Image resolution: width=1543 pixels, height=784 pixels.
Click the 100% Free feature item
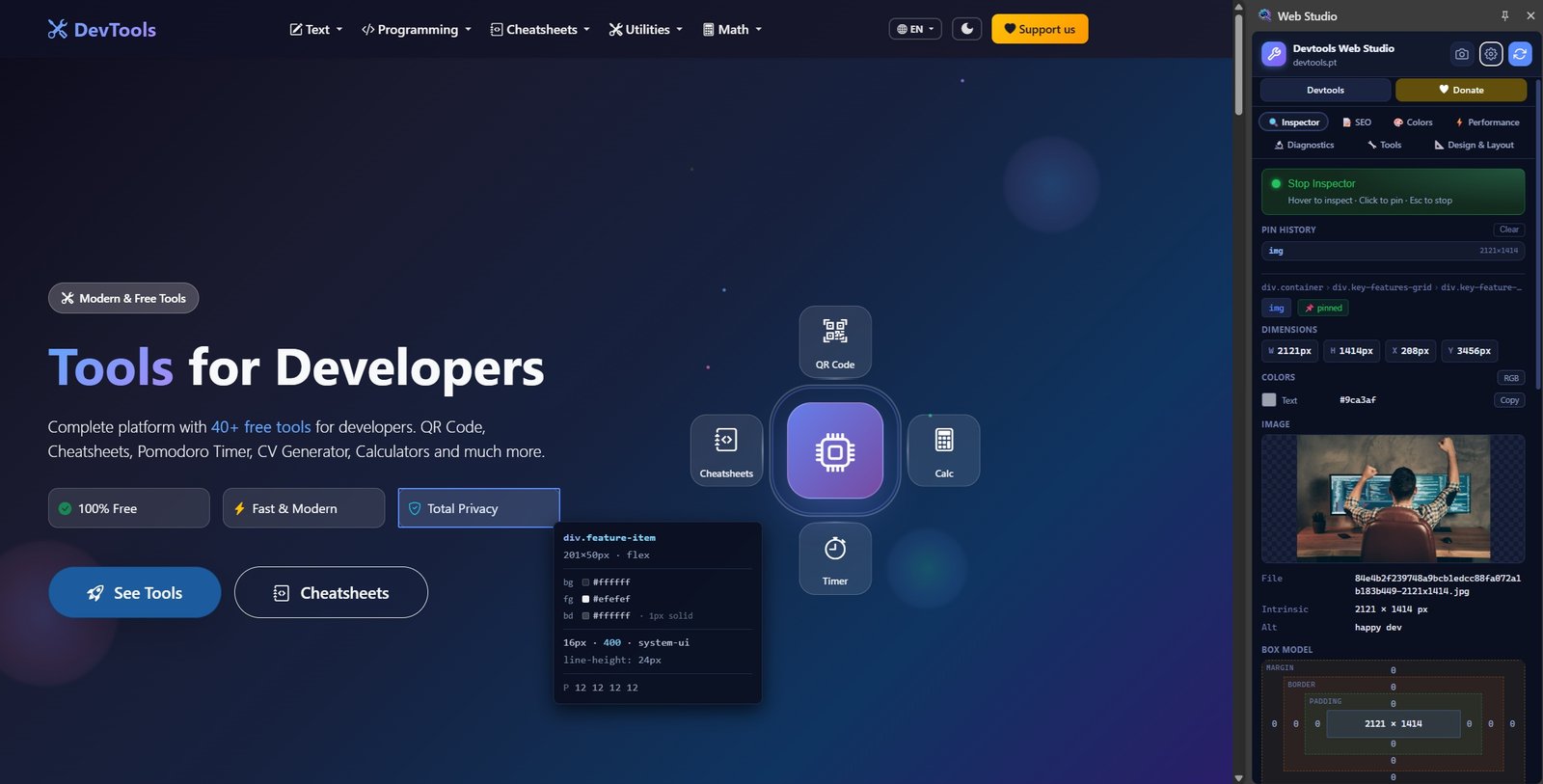click(129, 508)
